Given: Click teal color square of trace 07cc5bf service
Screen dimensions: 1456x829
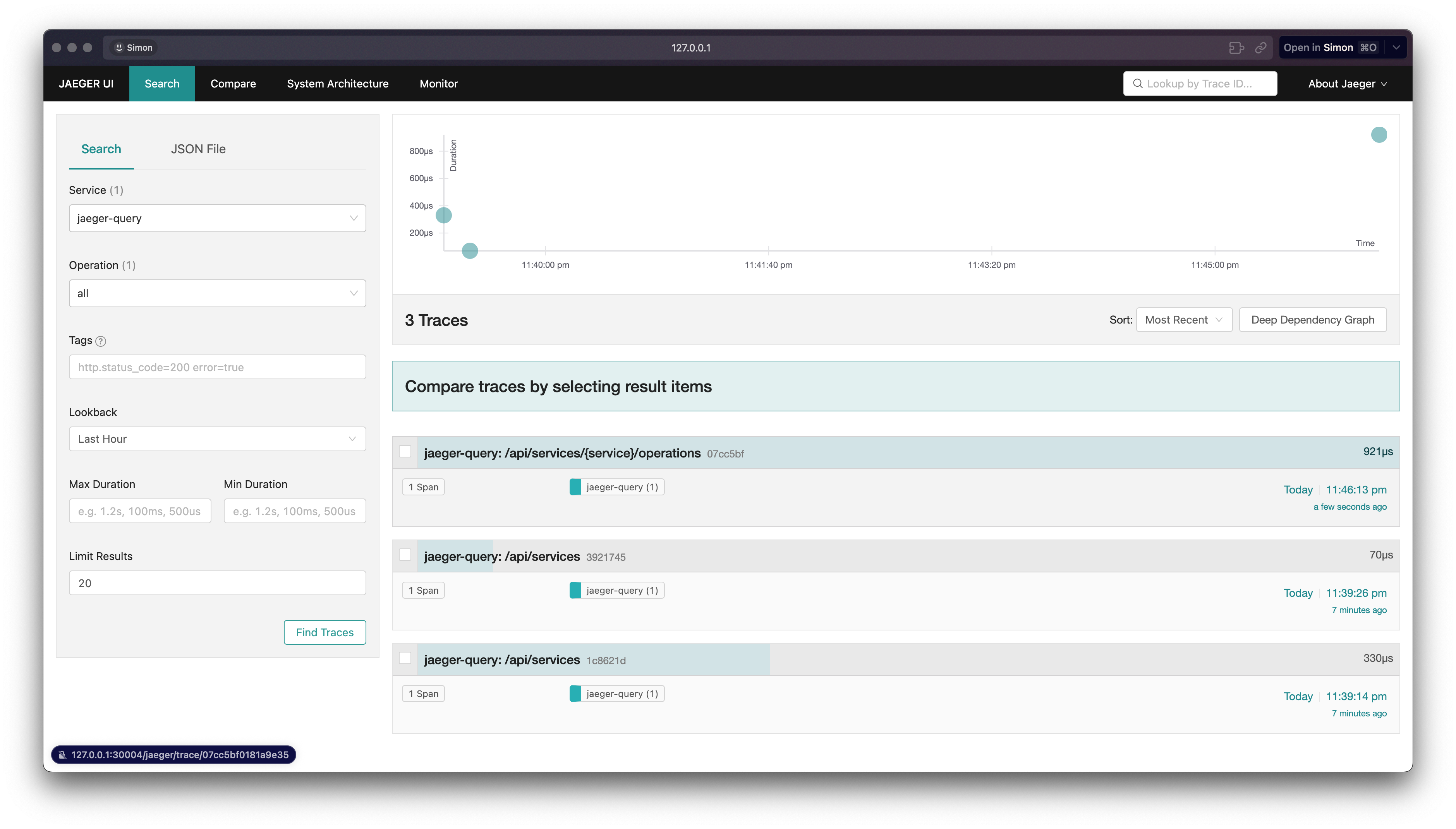Looking at the screenshot, I should coord(575,487).
